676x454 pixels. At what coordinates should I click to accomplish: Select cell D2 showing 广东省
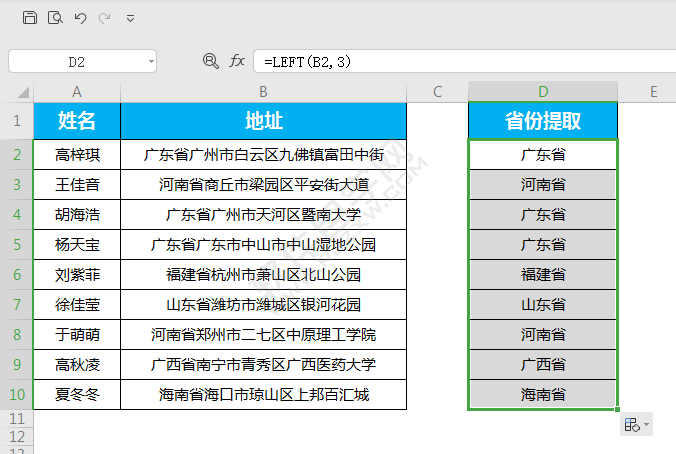[x=543, y=155]
